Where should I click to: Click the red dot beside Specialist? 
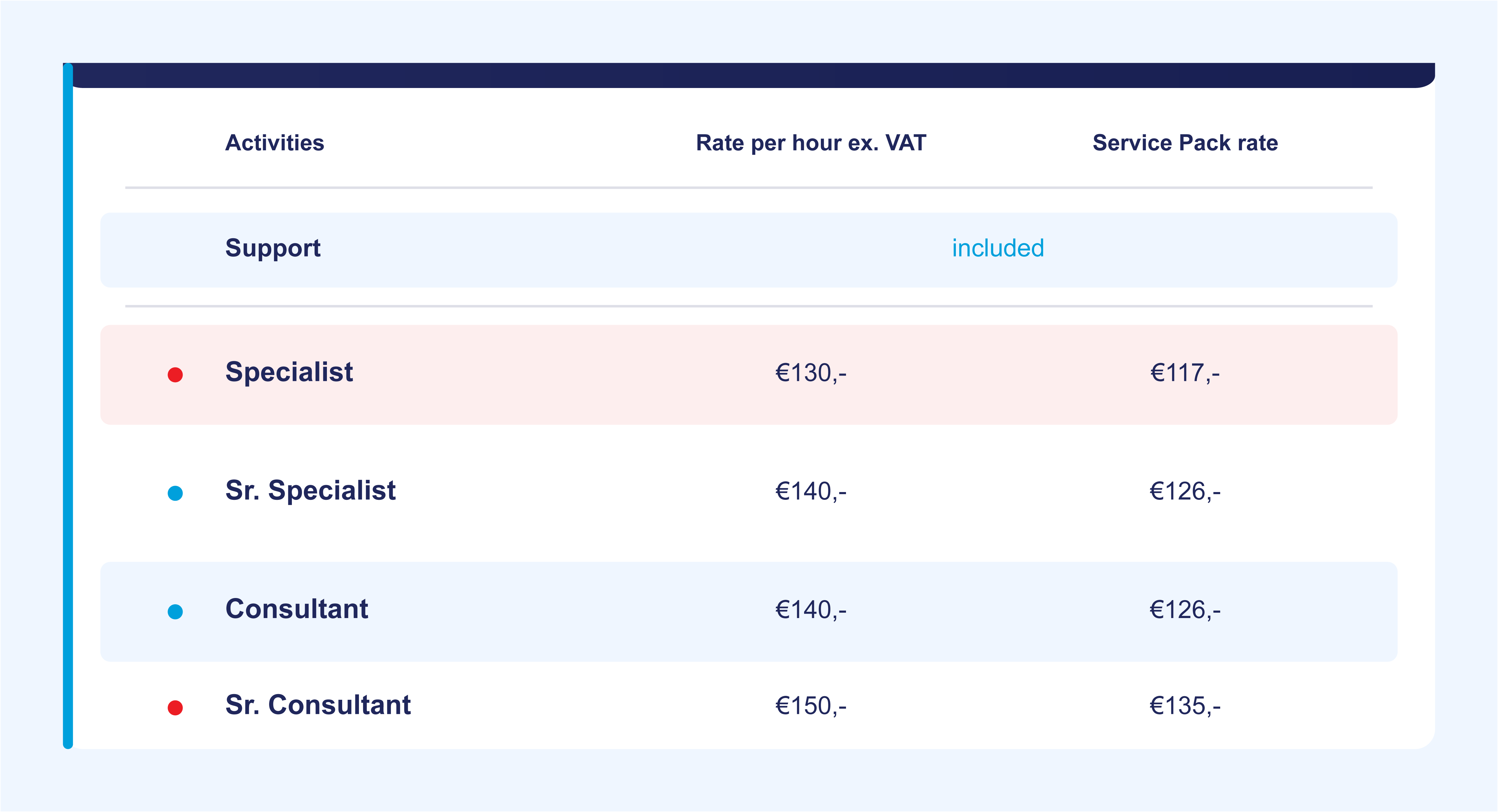click(x=175, y=375)
